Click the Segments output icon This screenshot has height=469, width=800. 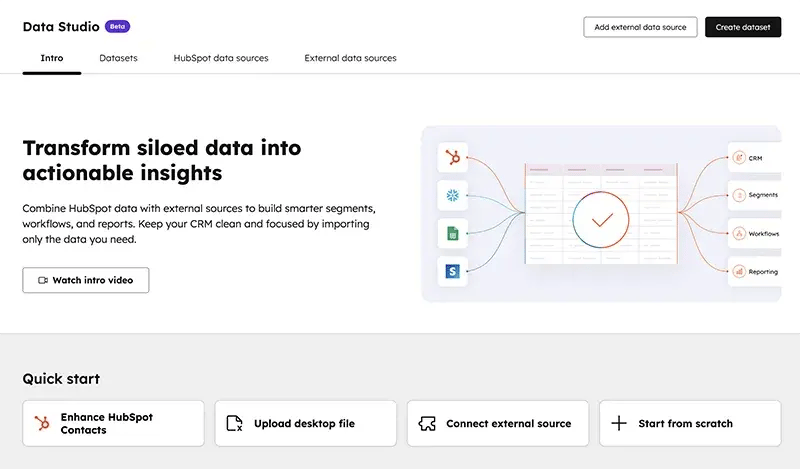point(740,195)
